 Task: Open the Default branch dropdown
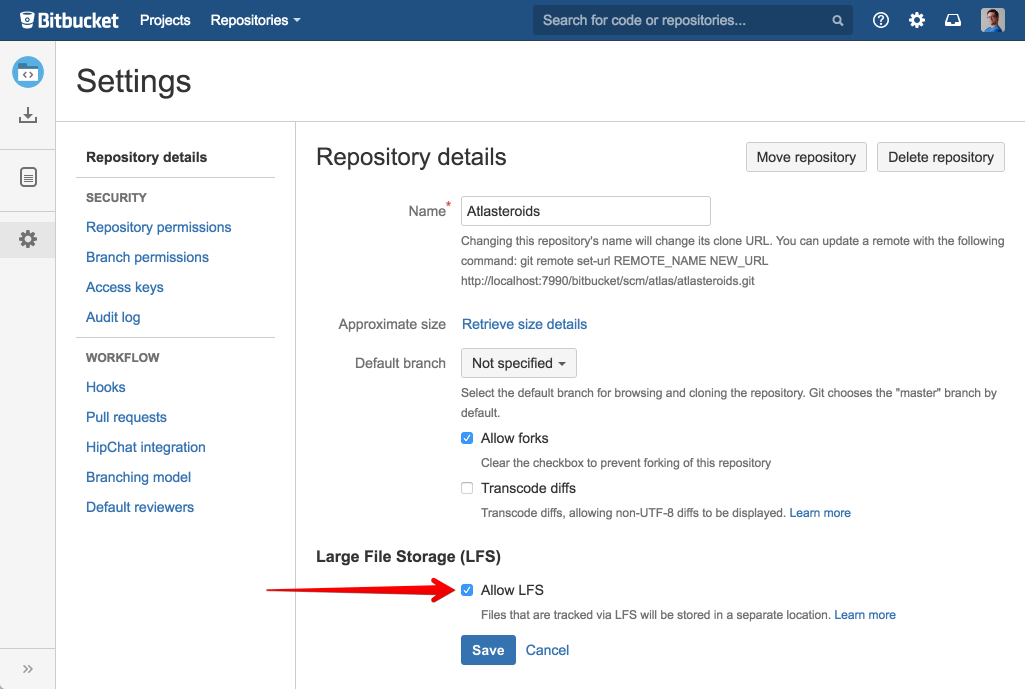pos(518,363)
